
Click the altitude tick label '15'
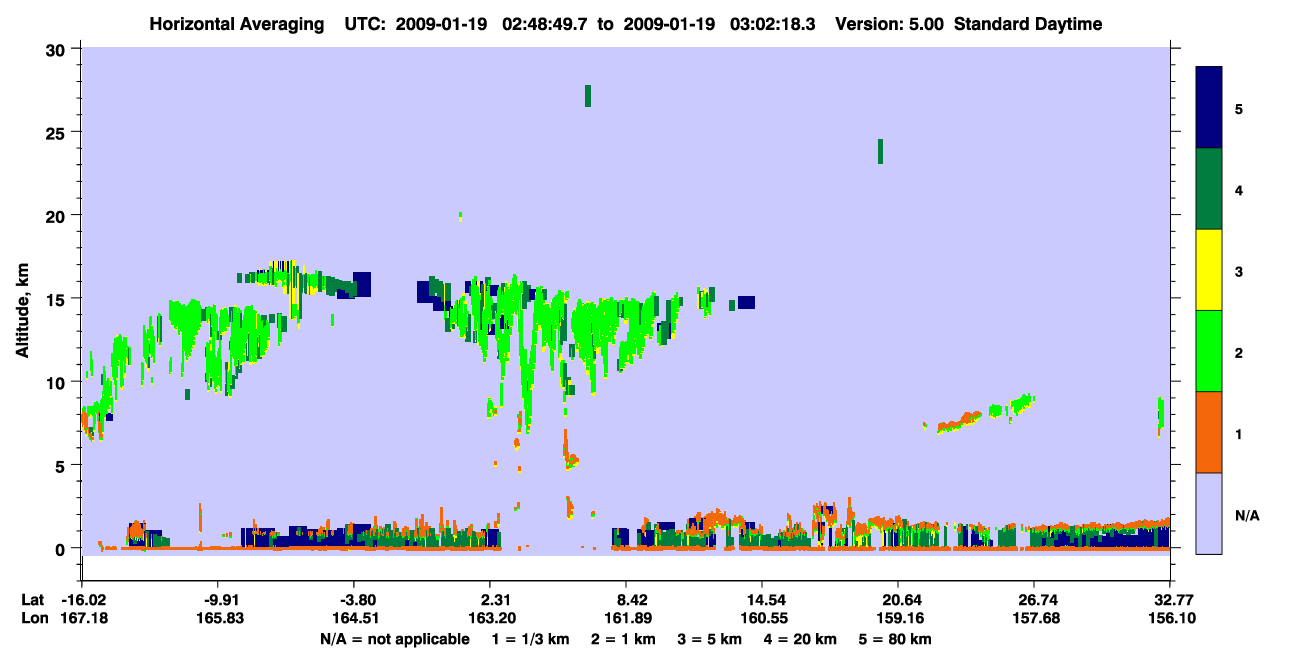tap(57, 299)
